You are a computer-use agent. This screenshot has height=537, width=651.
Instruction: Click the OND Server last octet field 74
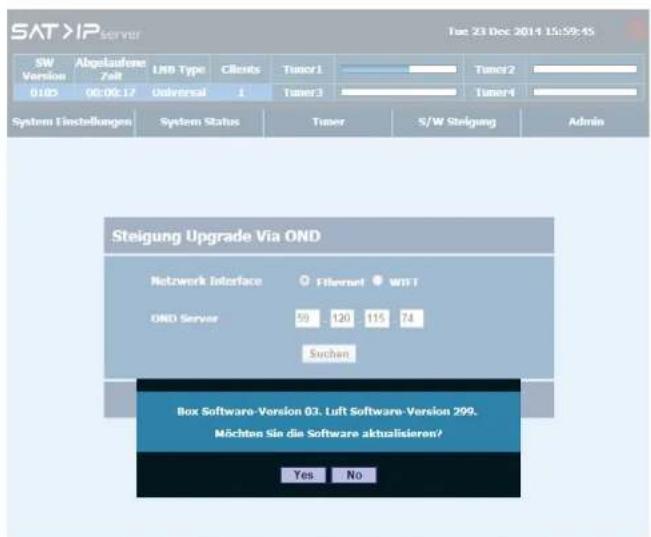point(411,319)
